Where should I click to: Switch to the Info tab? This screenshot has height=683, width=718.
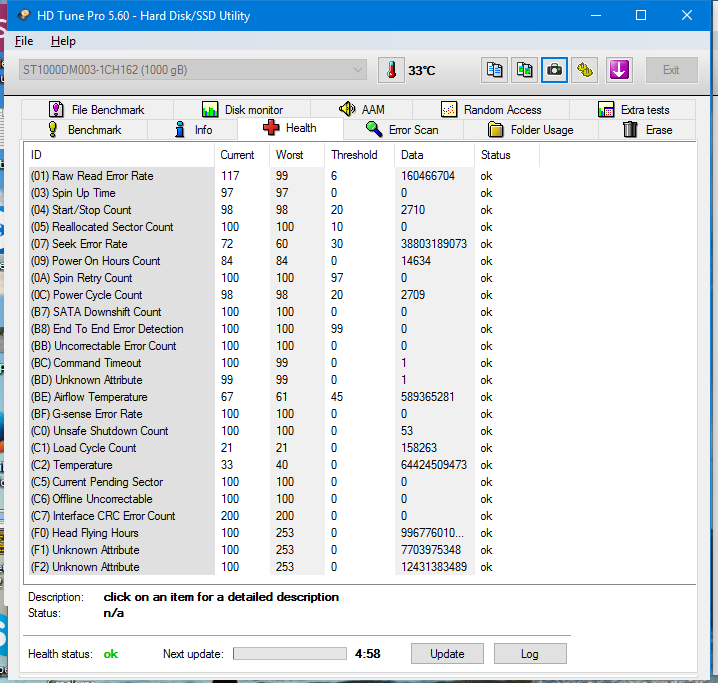point(193,130)
